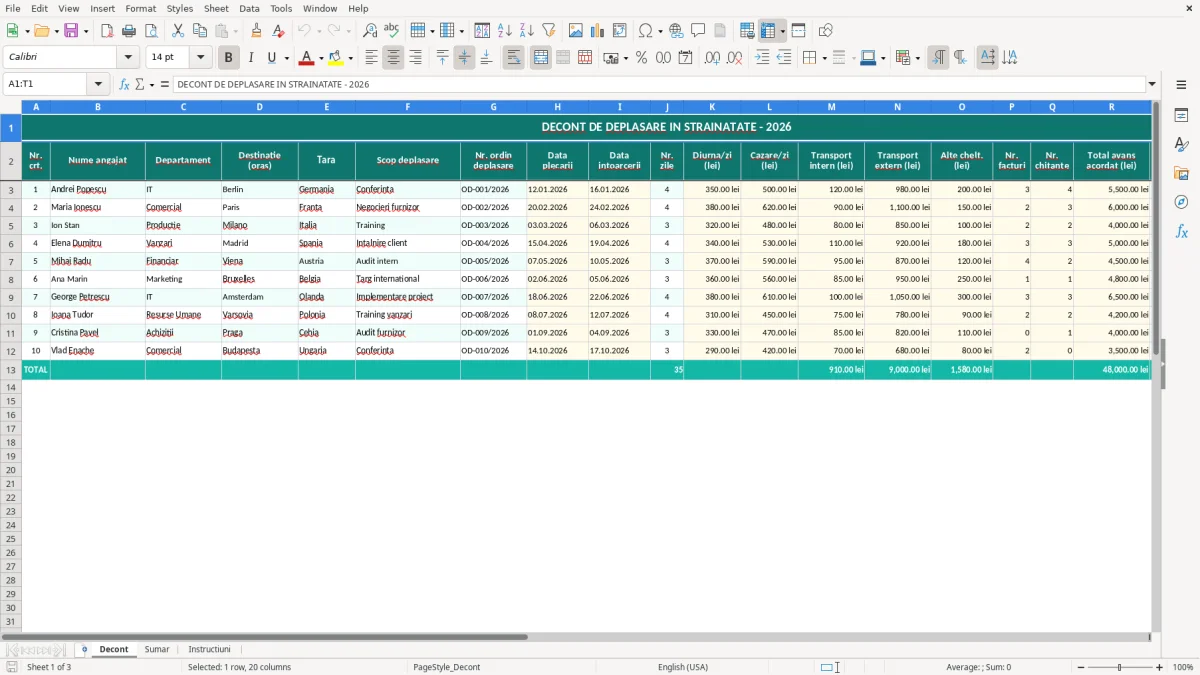This screenshot has width=1200, height=675.
Task: Toggle Italic formatting
Action: click(250, 58)
